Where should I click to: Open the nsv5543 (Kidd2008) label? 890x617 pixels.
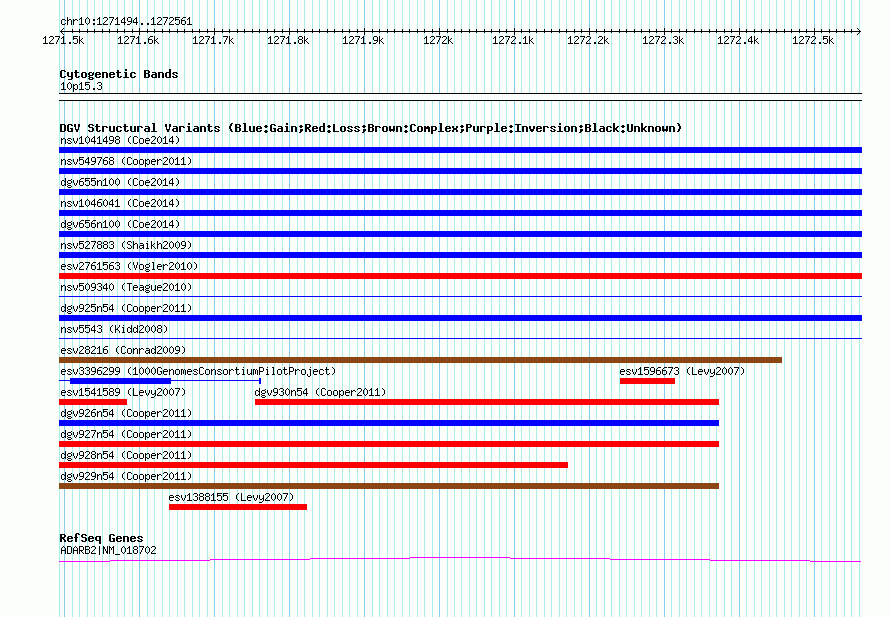[x=114, y=329]
